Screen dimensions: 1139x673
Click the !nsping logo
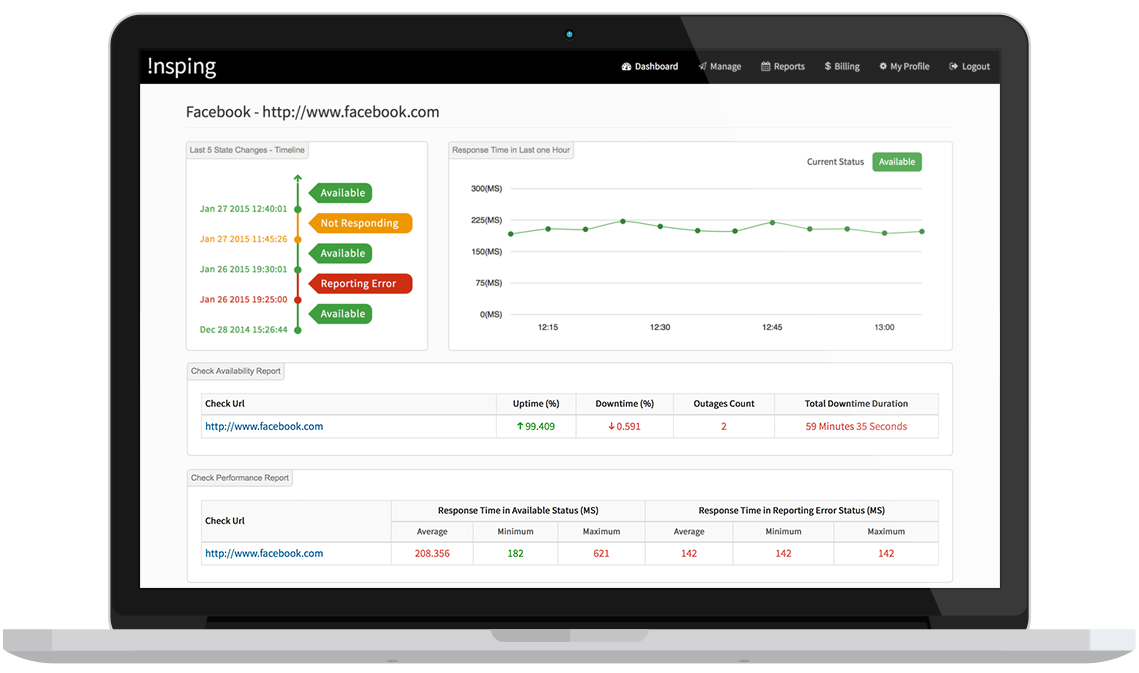pyautogui.click(x=182, y=66)
